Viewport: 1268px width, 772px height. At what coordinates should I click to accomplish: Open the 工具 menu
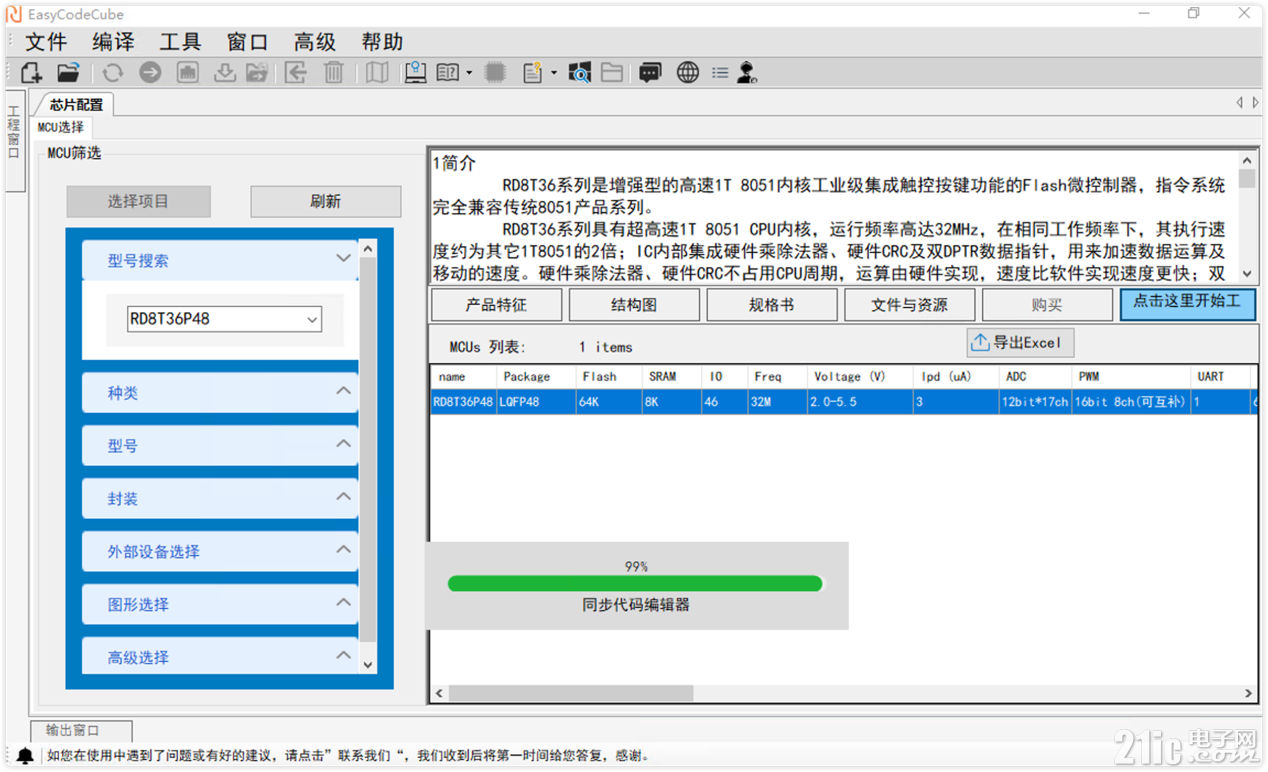(x=181, y=42)
